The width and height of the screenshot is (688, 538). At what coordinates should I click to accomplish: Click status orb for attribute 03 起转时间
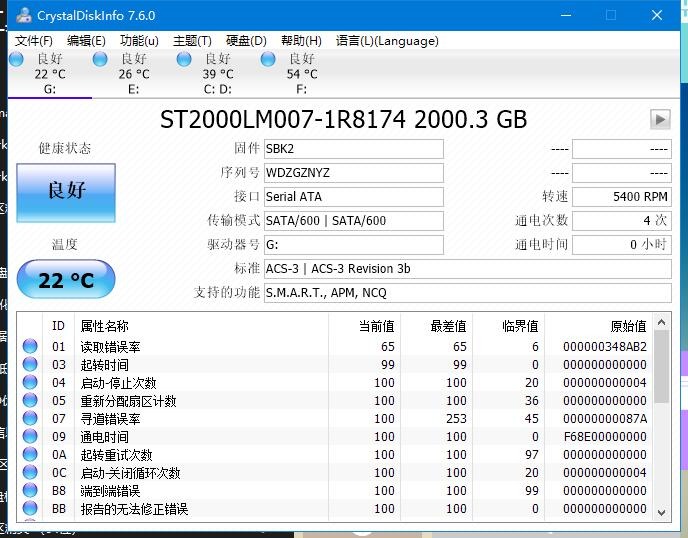[30, 364]
